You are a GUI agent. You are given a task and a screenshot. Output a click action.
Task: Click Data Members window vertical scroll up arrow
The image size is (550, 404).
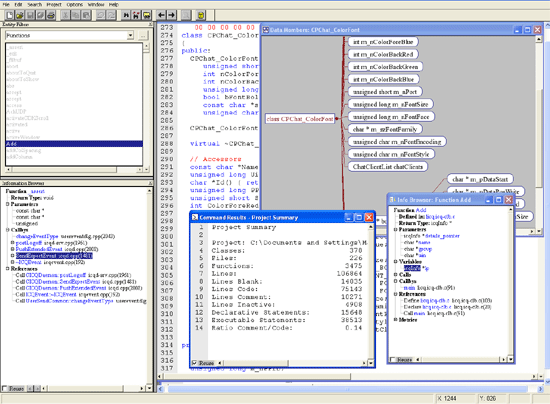pyautogui.click(x=539, y=39)
